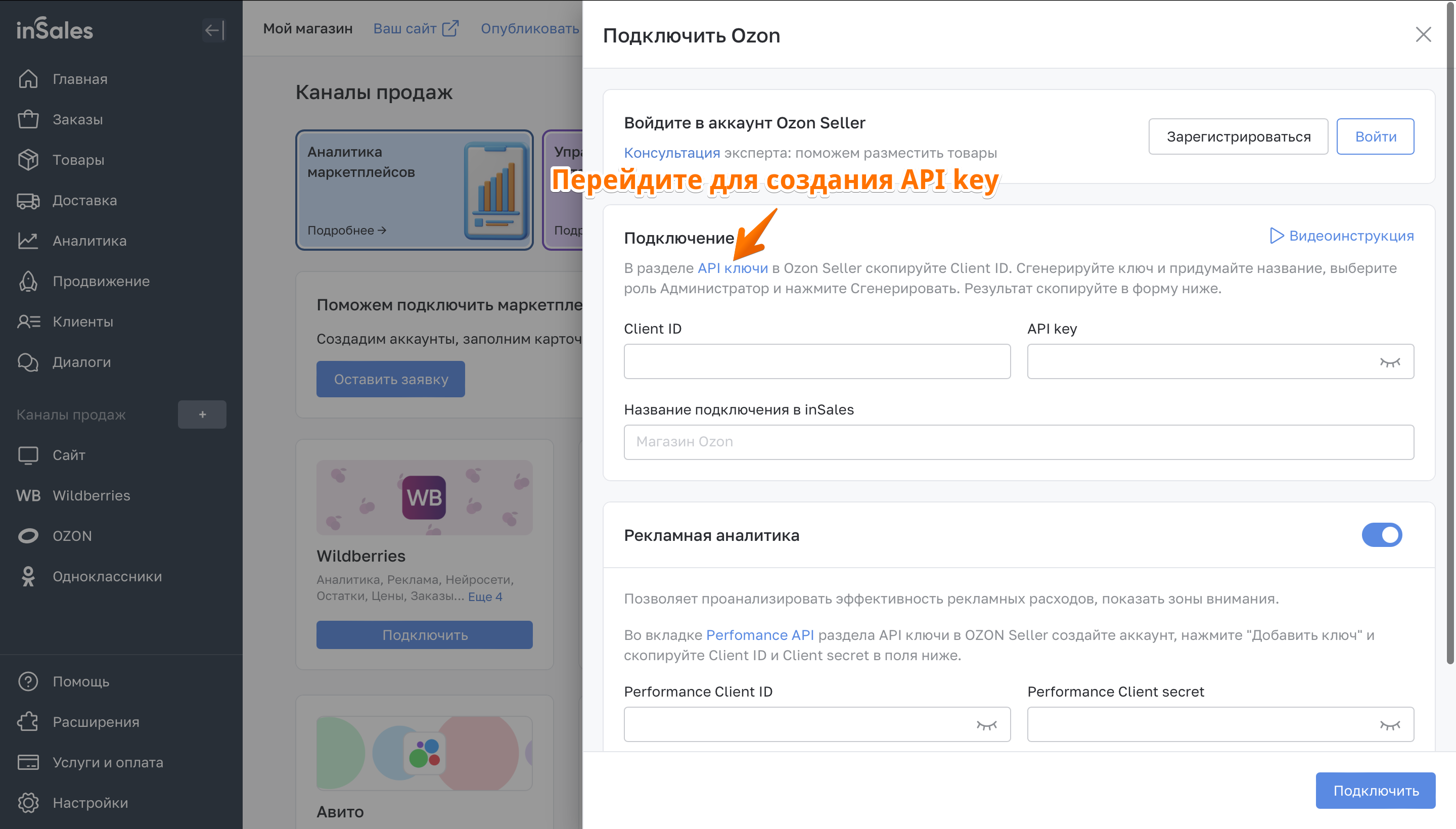Click the Client ID input field

(x=817, y=361)
